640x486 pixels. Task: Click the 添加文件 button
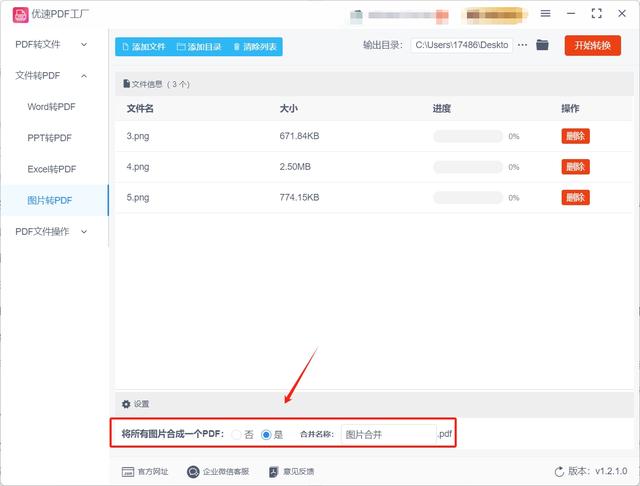click(144, 47)
